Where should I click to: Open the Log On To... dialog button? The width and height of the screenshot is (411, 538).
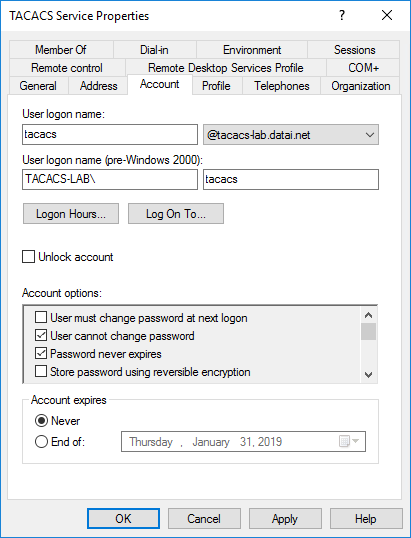coord(176,214)
